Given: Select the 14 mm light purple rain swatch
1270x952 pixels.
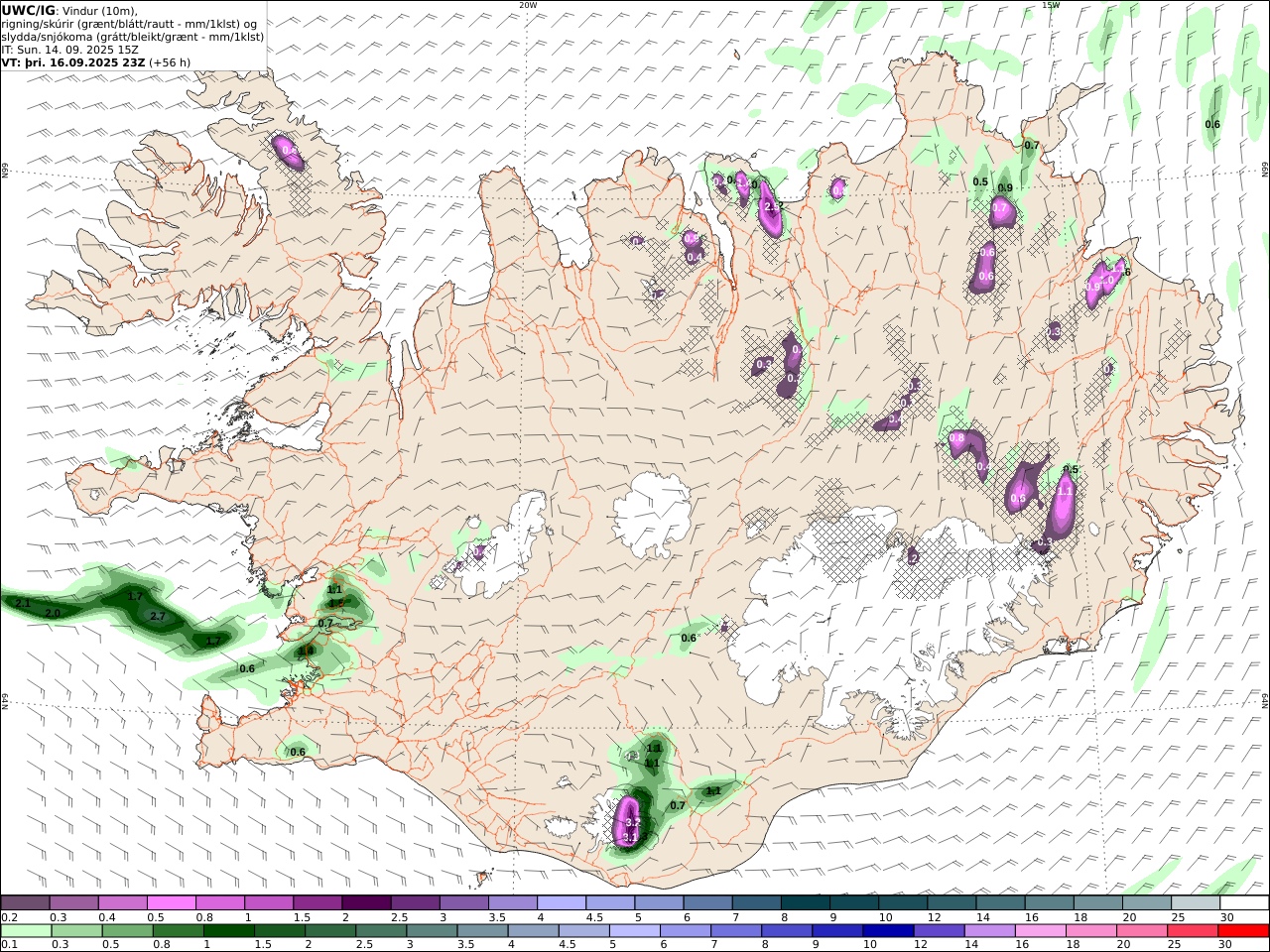Looking at the screenshot, I should 989,931.
